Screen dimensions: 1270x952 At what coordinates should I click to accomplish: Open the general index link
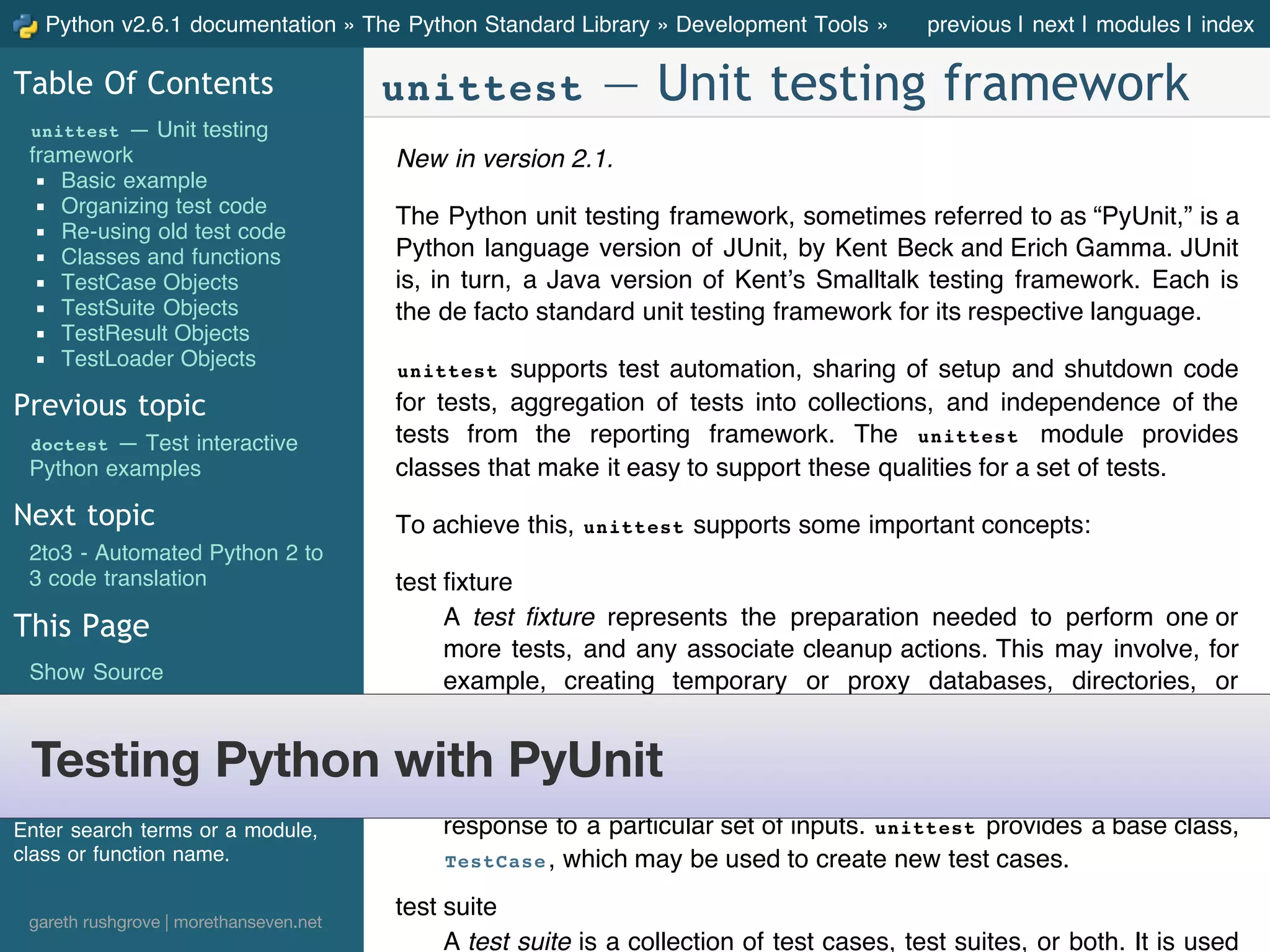pyautogui.click(x=1227, y=25)
